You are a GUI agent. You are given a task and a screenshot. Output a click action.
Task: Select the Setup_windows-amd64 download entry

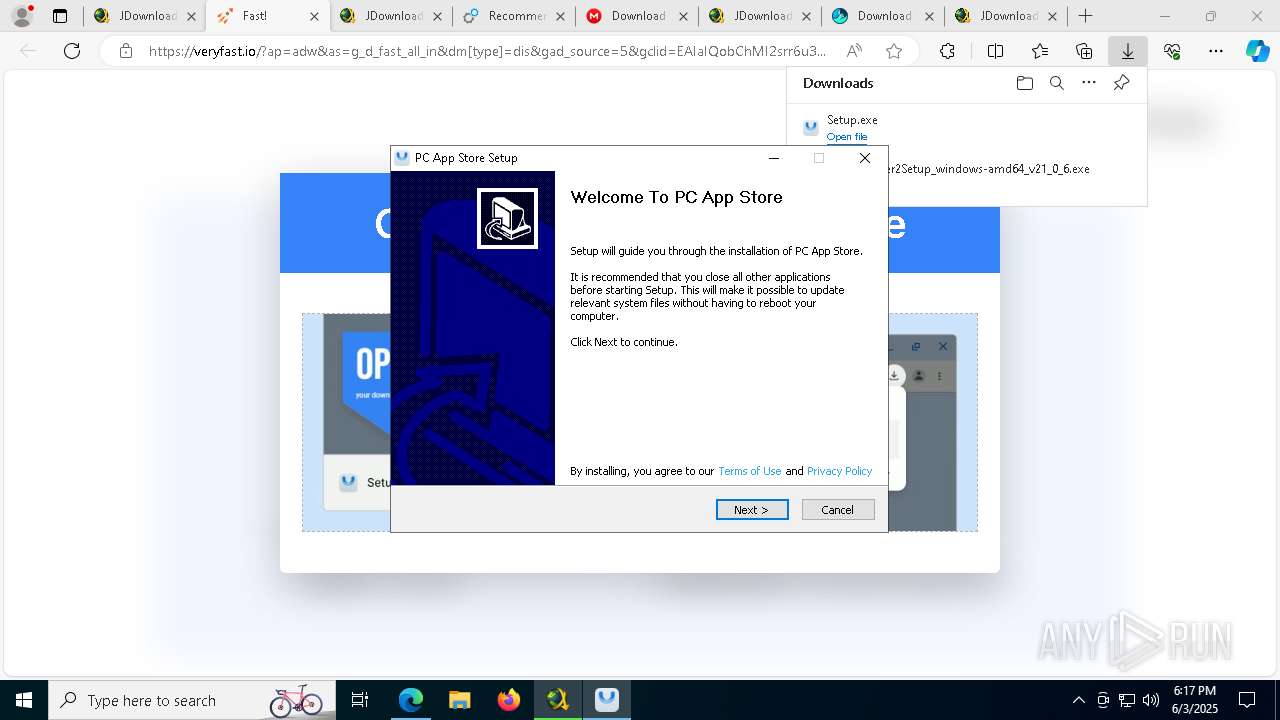click(966, 169)
